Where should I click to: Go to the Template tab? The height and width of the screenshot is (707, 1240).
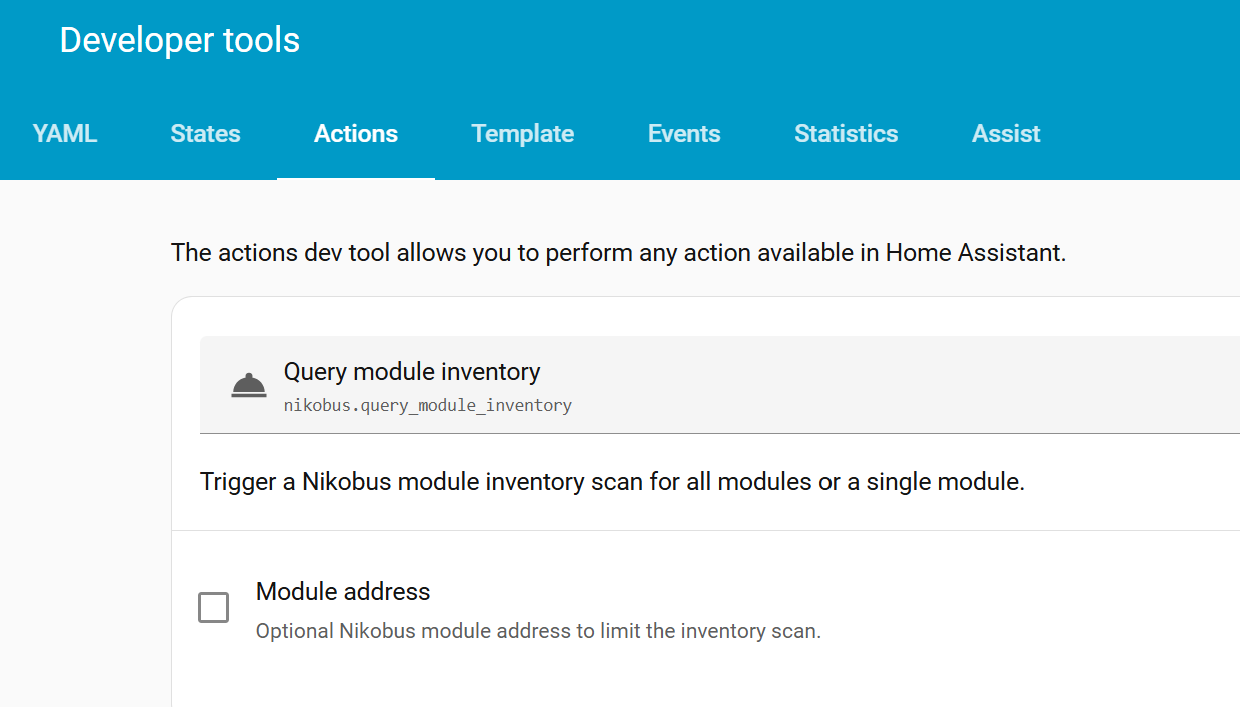tap(523, 134)
